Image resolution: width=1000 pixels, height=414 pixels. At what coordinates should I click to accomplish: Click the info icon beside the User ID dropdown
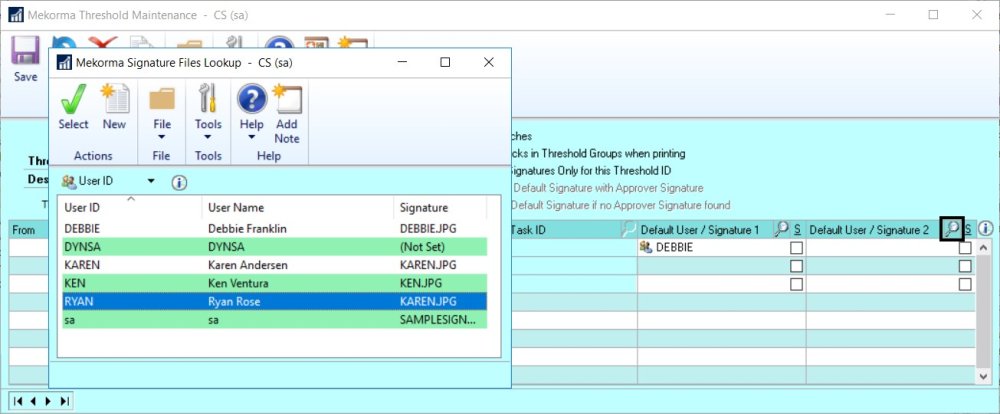(x=179, y=183)
